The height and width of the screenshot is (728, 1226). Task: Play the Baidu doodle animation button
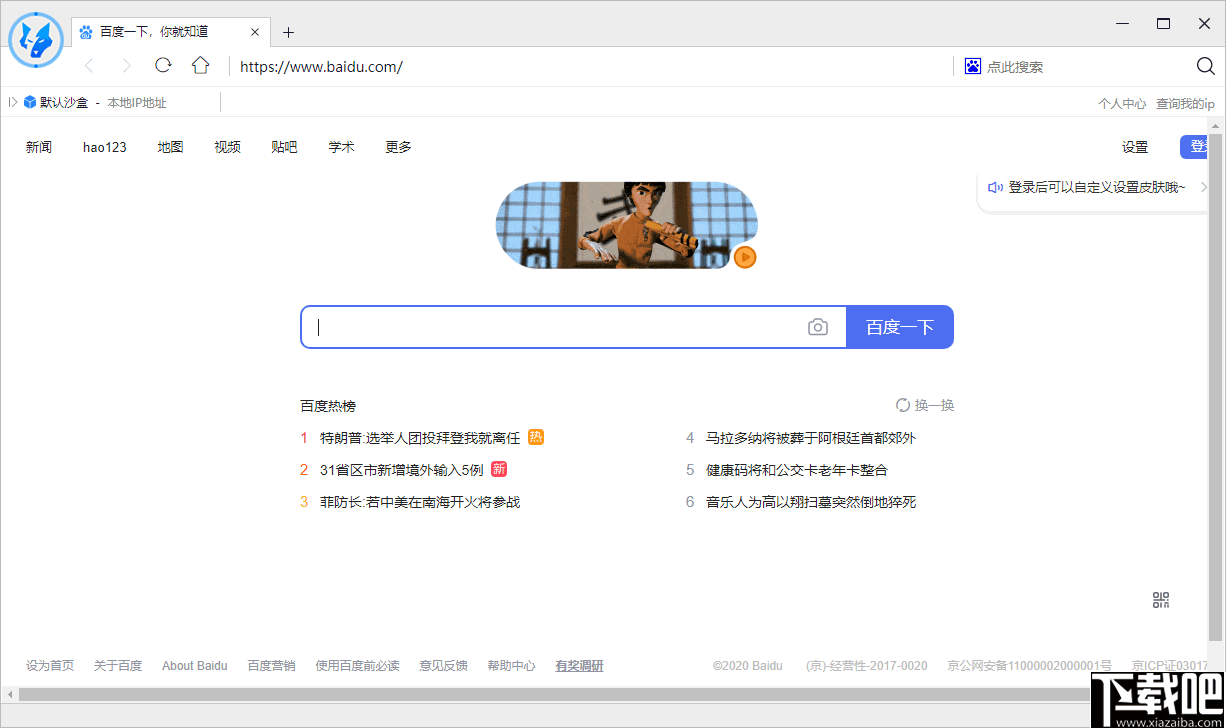[744, 257]
